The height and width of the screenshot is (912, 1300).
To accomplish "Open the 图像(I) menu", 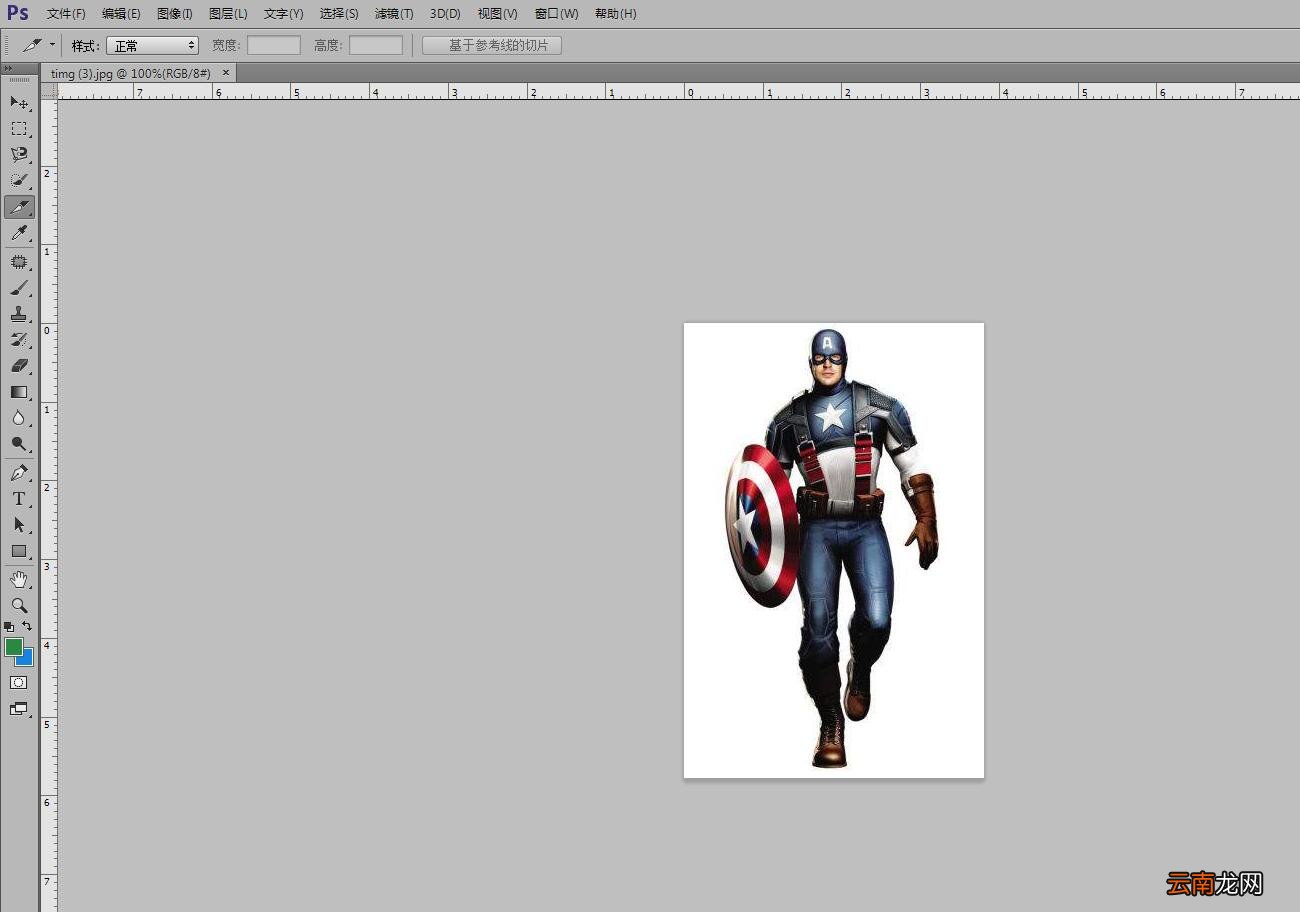I will coord(175,14).
